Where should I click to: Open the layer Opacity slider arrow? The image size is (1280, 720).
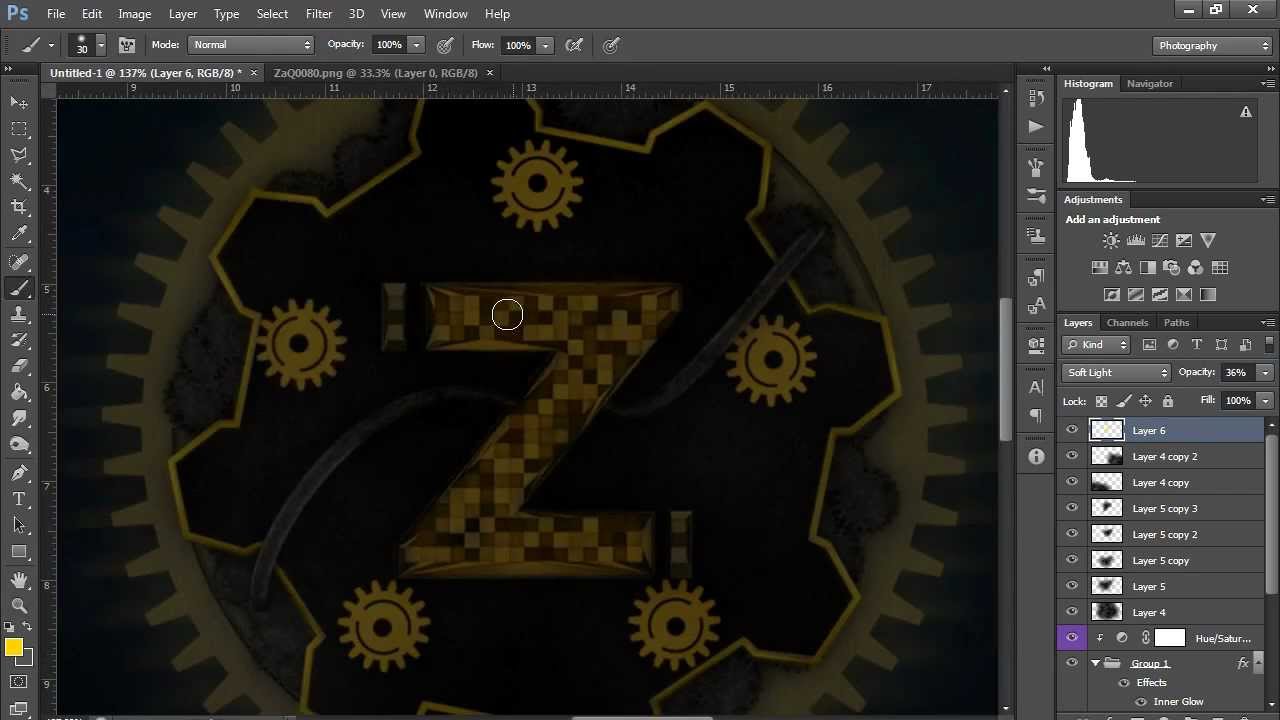click(1265, 373)
